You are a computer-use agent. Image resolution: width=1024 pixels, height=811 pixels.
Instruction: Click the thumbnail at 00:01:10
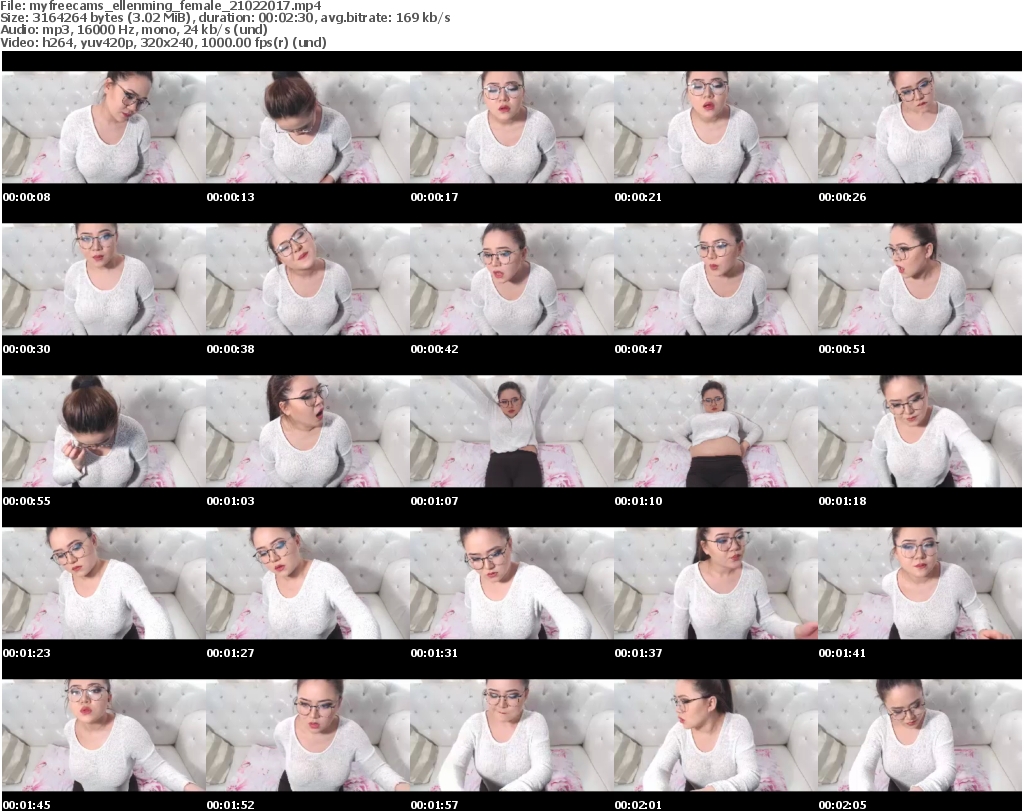716,432
